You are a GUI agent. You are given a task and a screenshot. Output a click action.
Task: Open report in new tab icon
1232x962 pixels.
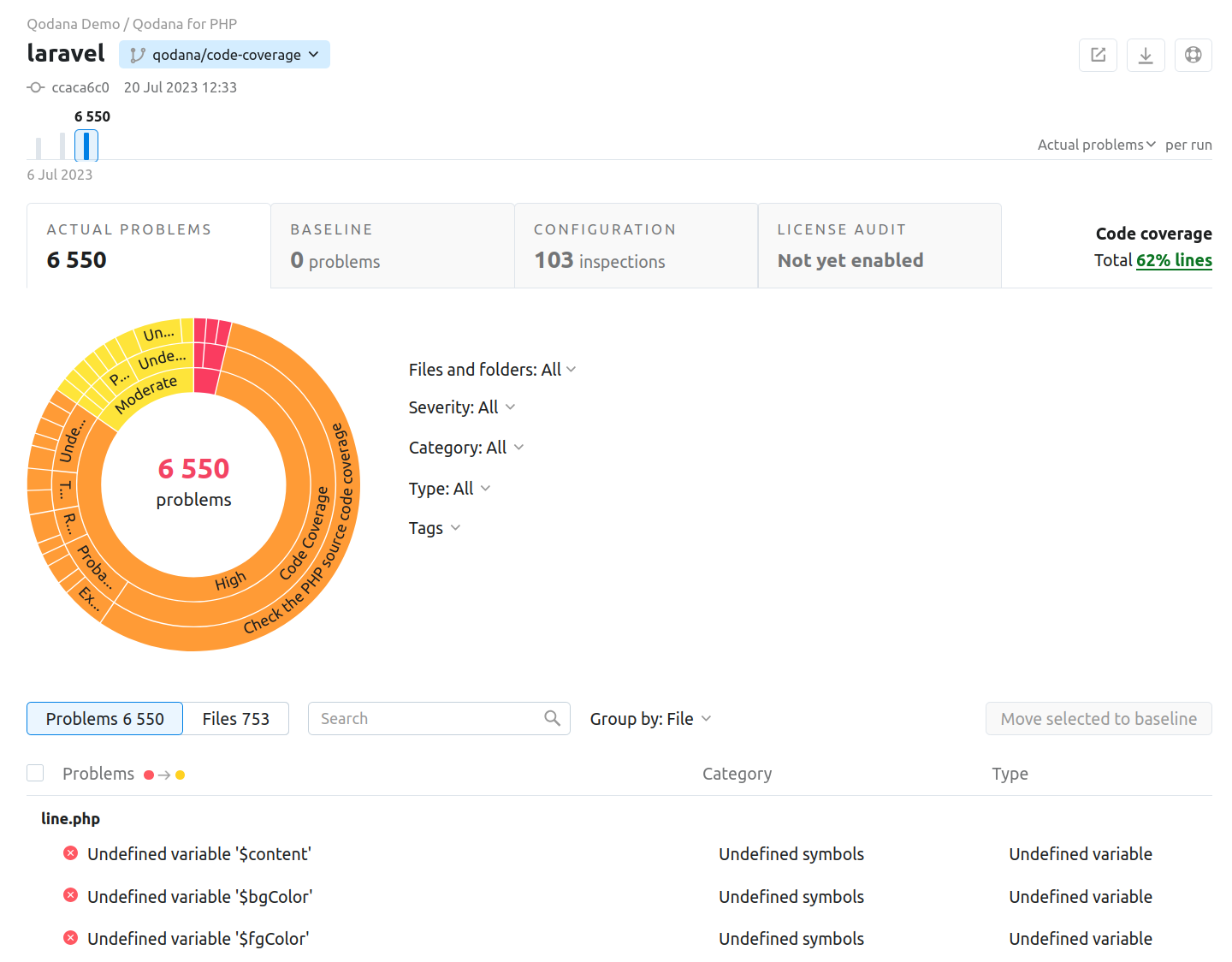pyautogui.click(x=1098, y=56)
